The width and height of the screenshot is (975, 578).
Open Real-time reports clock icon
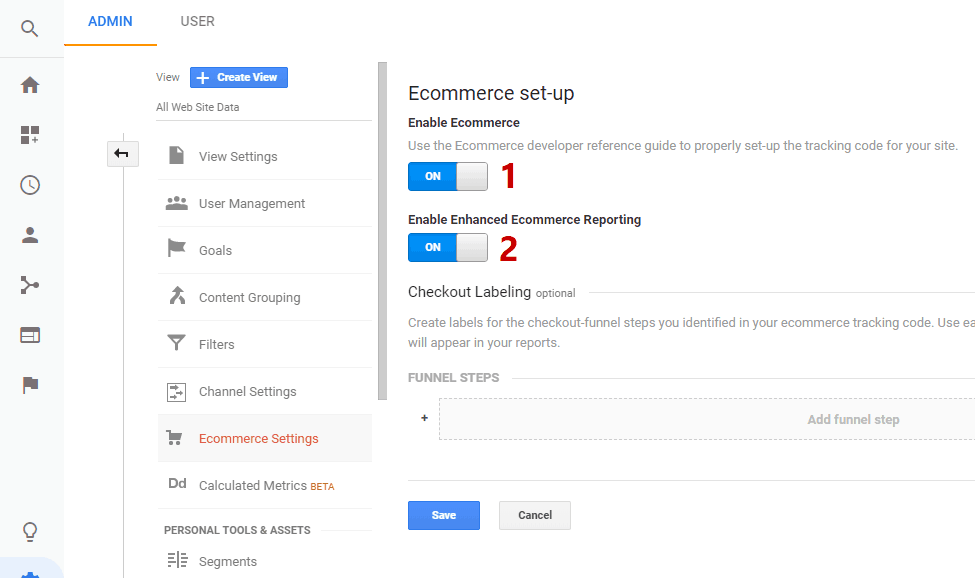pos(30,185)
